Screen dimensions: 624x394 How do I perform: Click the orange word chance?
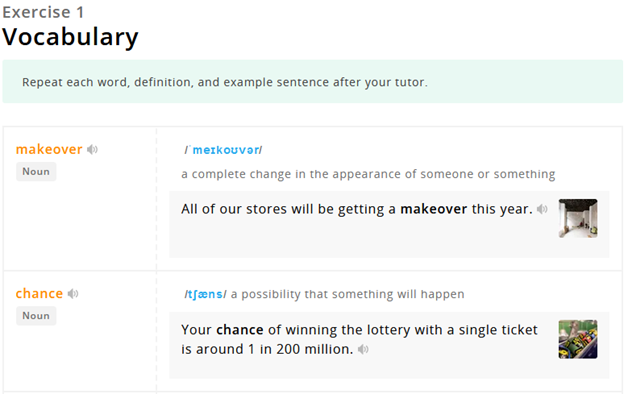click(39, 294)
